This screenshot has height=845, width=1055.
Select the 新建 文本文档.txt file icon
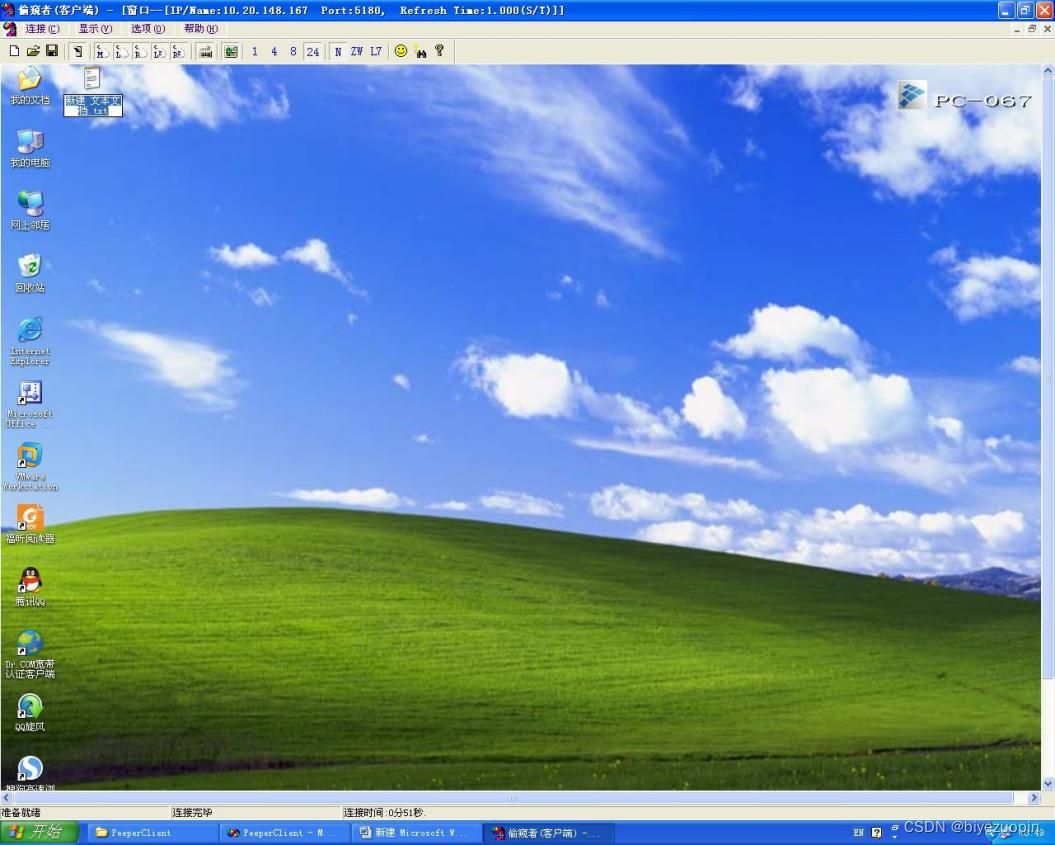pyautogui.click(x=93, y=91)
